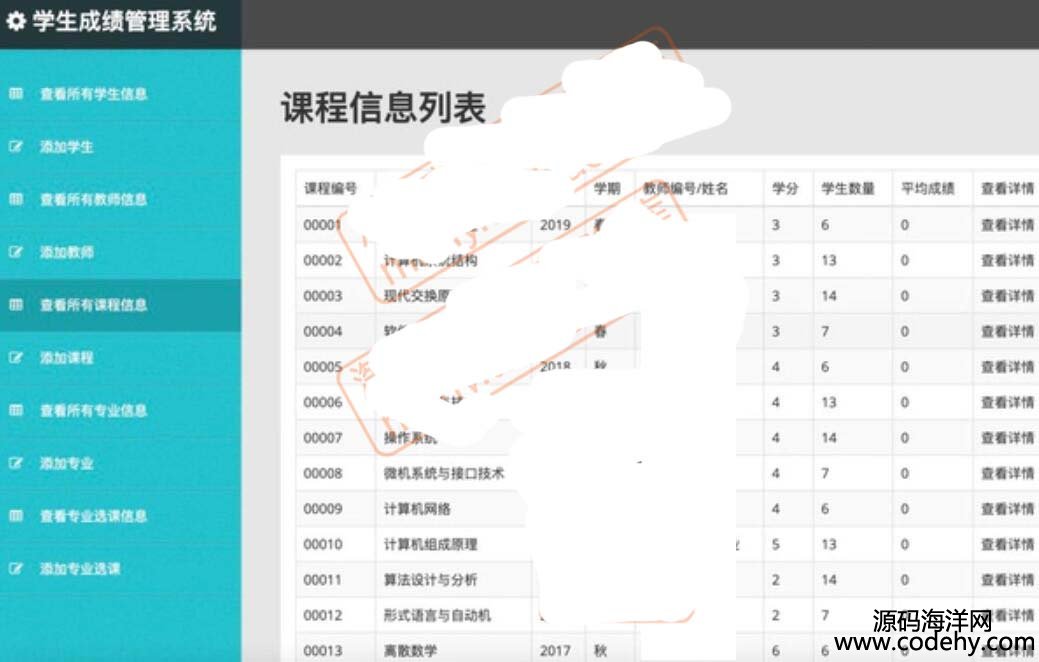This screenshot has width=1039, height=662.
Task: Click the edit icon for 添加课程
Action: (16, 358)
